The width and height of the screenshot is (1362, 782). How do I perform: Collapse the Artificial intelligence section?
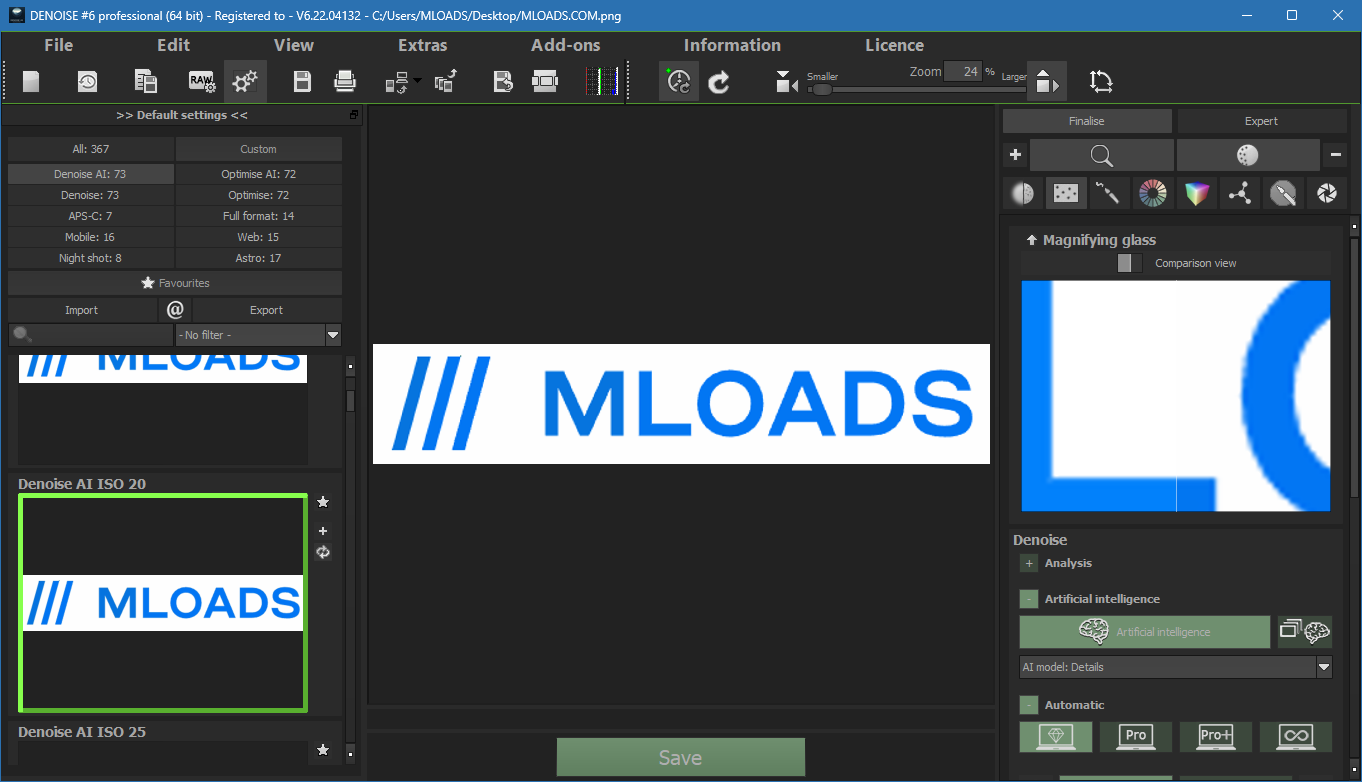(1029, 599)
